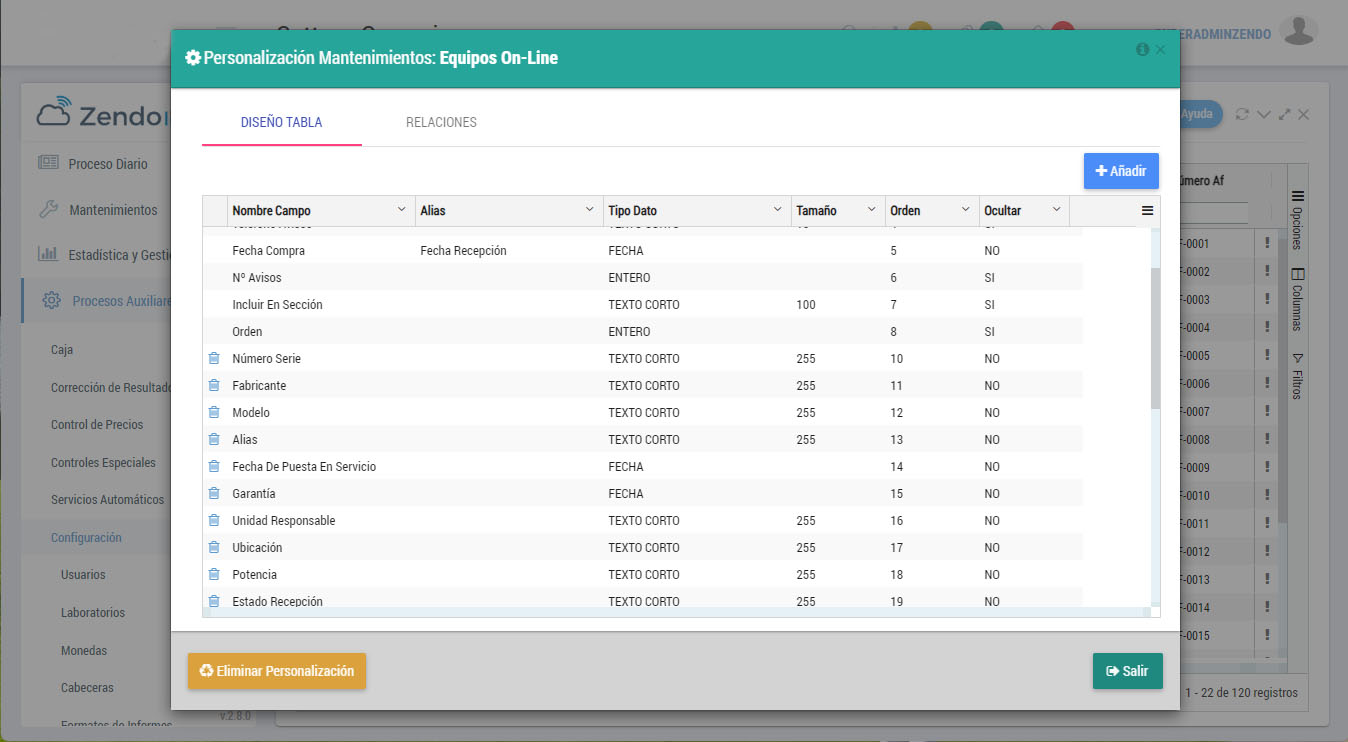Click the Zendo cloud logo
Screen dimensions: 1348x742
[54, 112]
